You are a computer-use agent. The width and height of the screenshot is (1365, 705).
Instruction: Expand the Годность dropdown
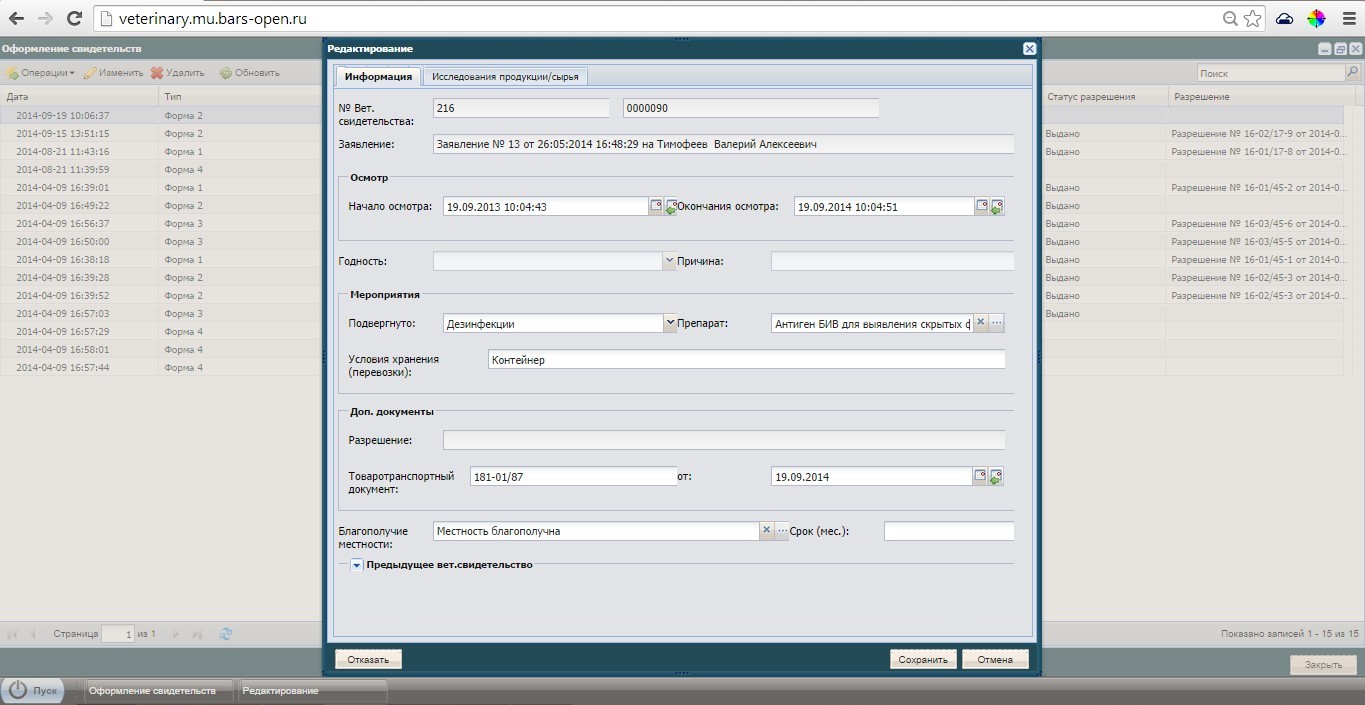[669, 261]
